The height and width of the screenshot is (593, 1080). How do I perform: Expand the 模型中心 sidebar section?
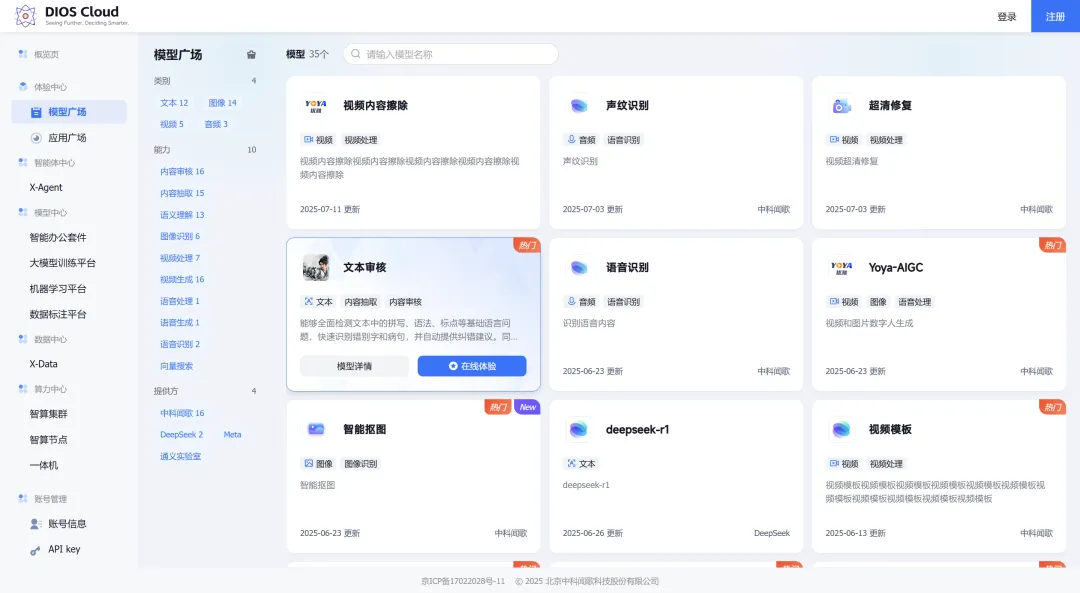coord(50,213)
